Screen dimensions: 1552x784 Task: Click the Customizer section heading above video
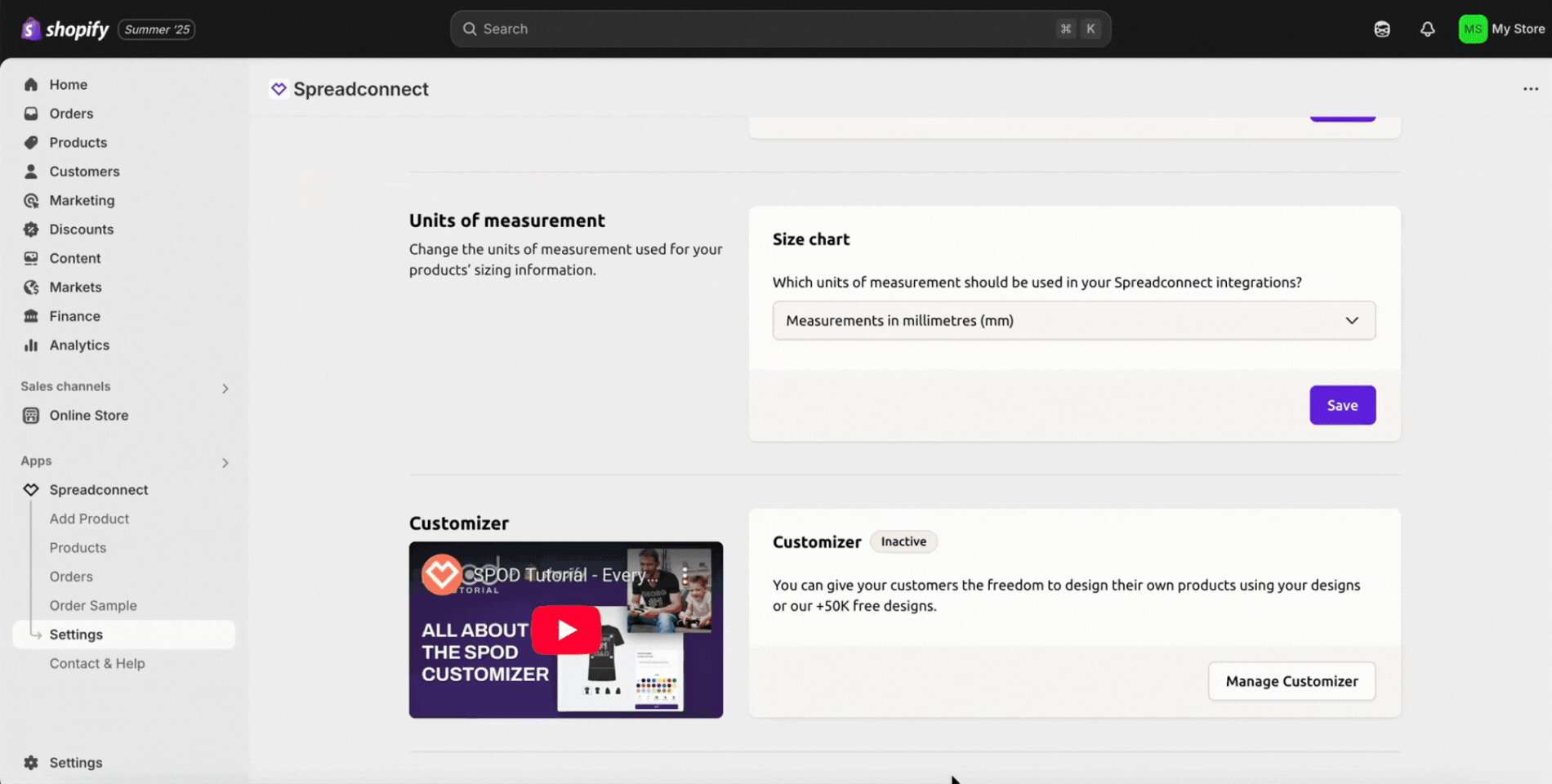(x=459, y=523)
